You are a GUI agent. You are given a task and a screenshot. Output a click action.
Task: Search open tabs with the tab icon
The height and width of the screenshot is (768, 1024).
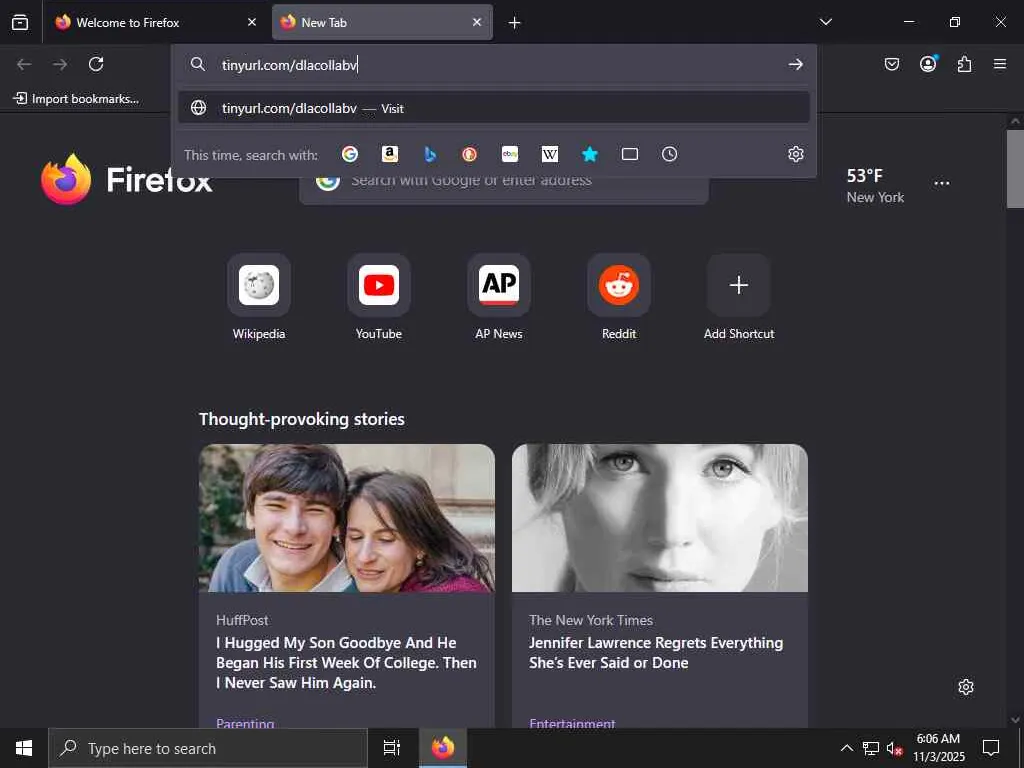[630, 154]
